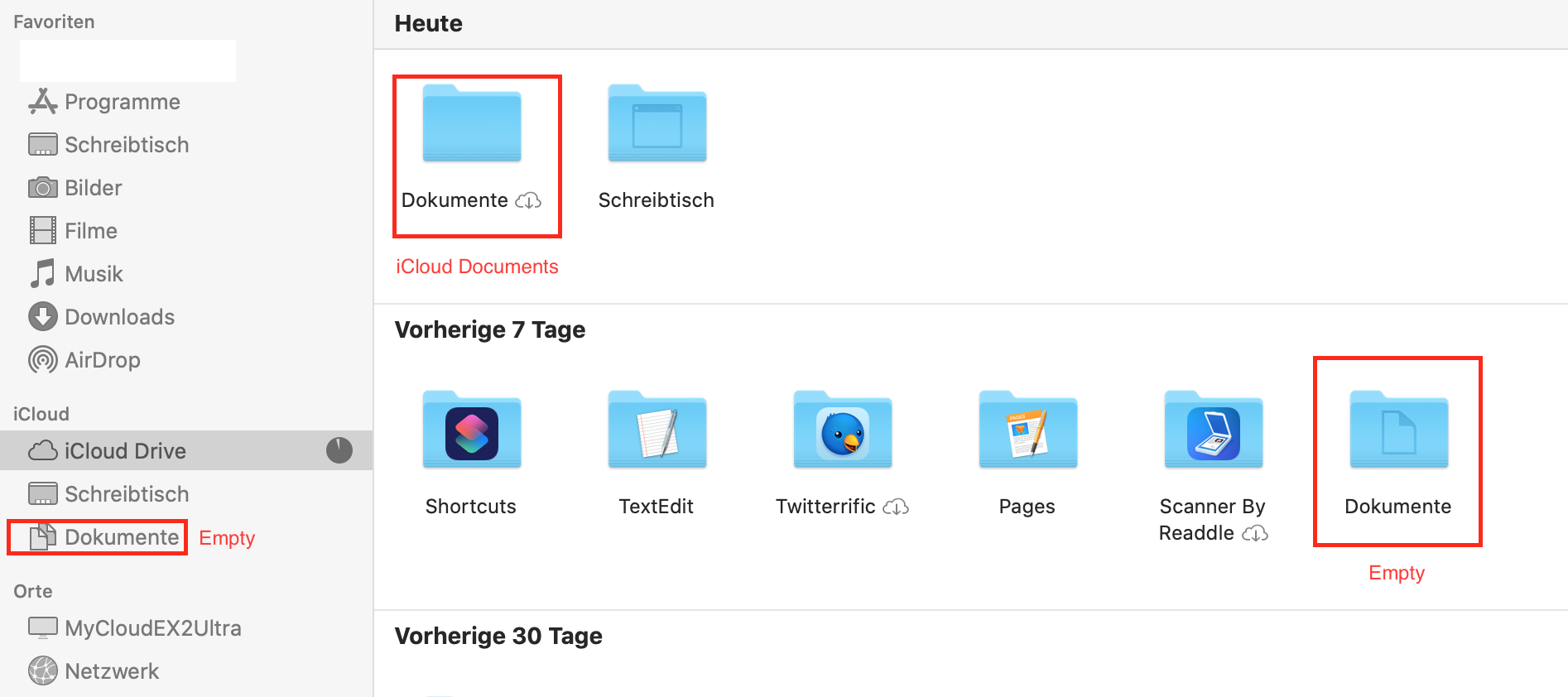Image resolution: width=1568 pixels, height=697 pixels.
Task: Select Schreibtisch under Favoriten
Action: [x=108, y=145]
